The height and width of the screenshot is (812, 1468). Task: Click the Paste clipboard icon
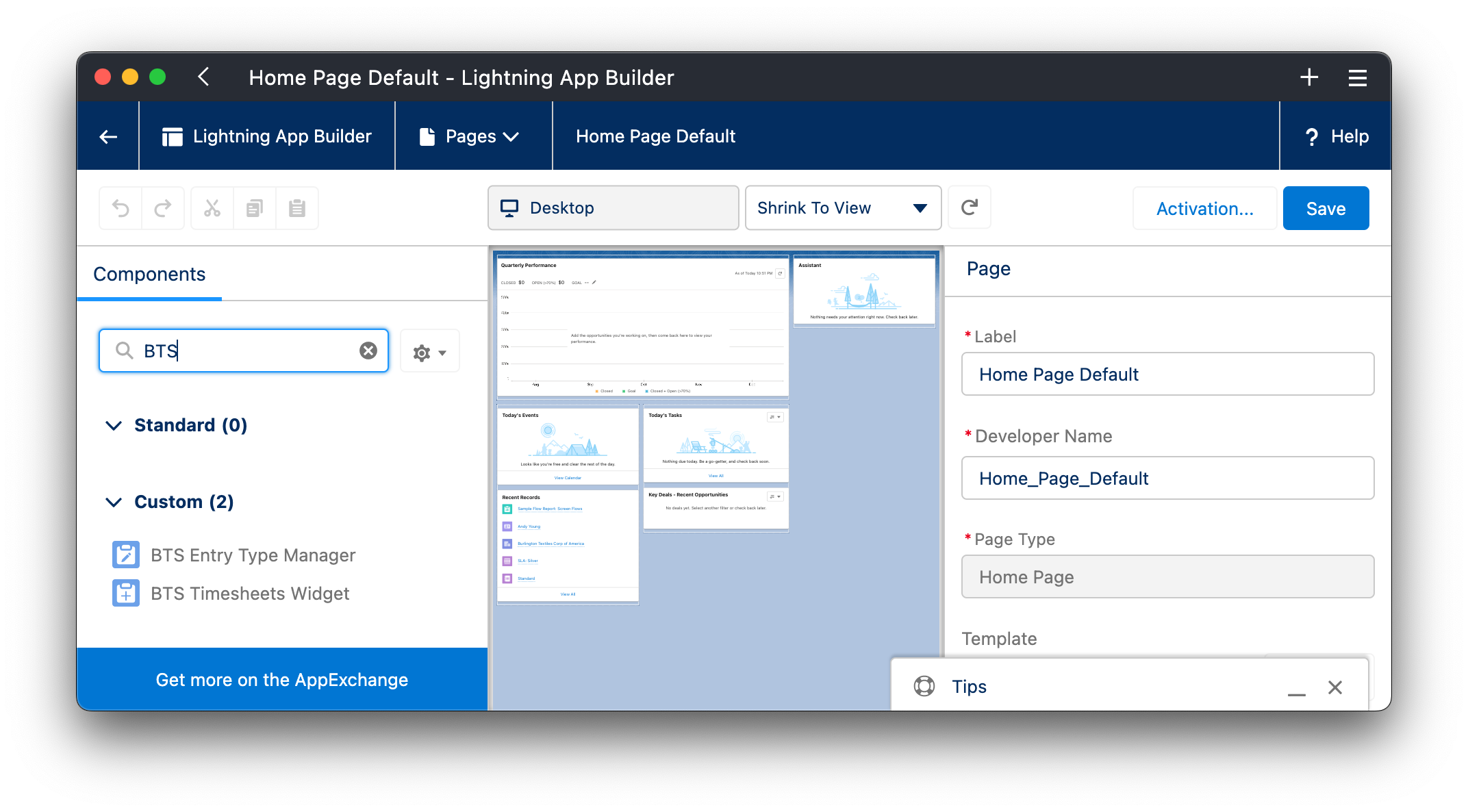point(297,208)
